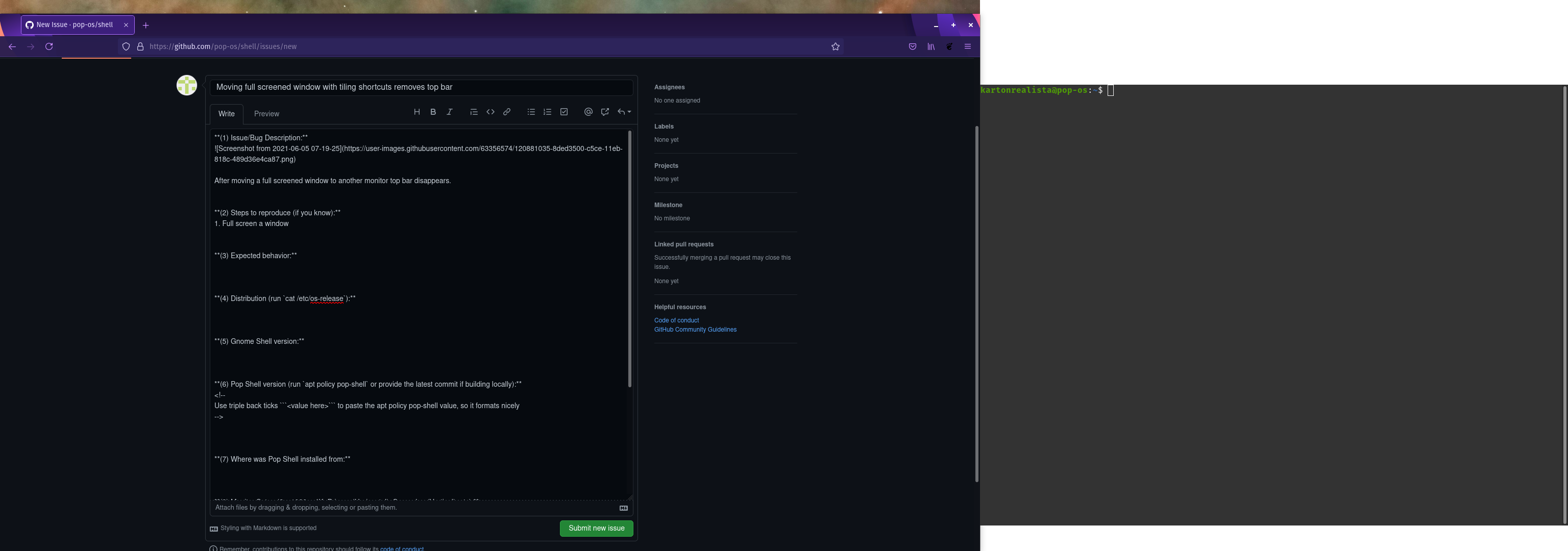The image size is (1568, 551).
Task: Reference an issue with the cross-reference icon
Action: (604, 111)
